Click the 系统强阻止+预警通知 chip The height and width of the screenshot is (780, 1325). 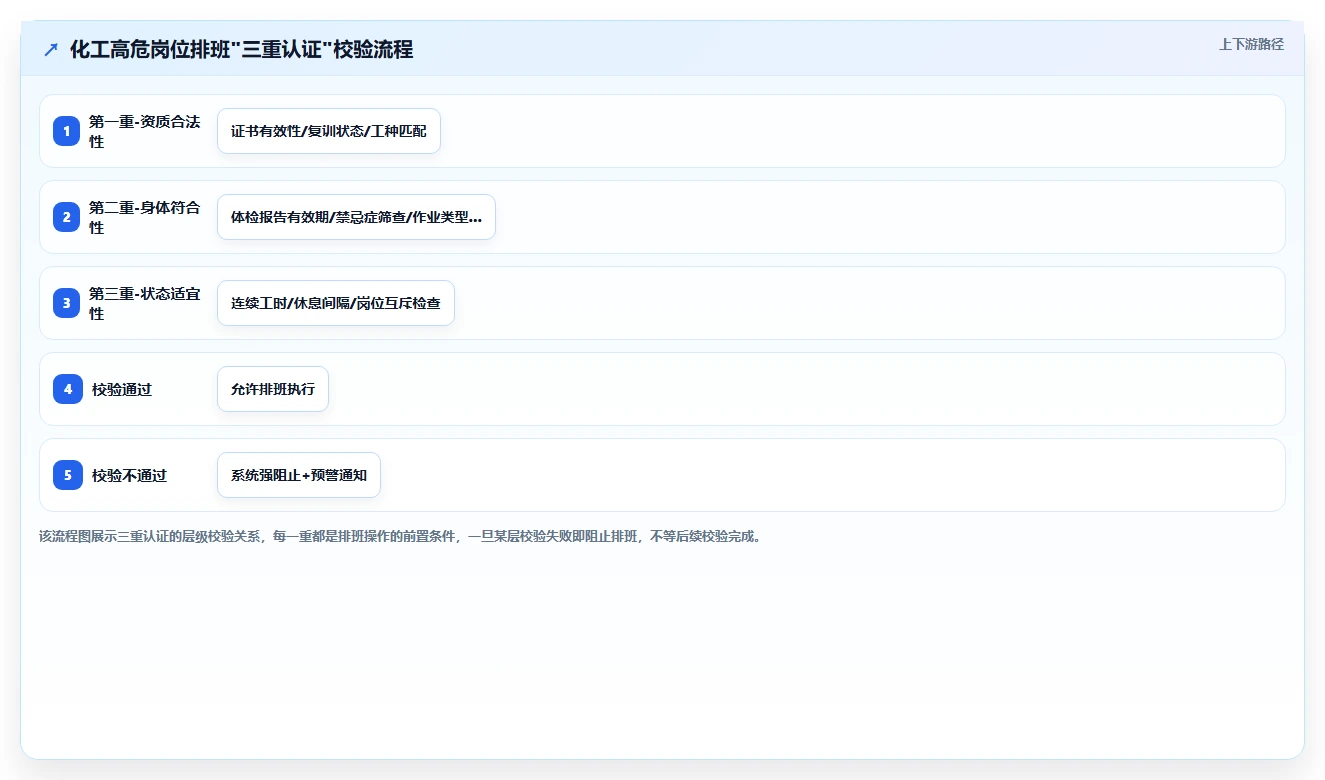pyautogui.click(x=299, y=475)
